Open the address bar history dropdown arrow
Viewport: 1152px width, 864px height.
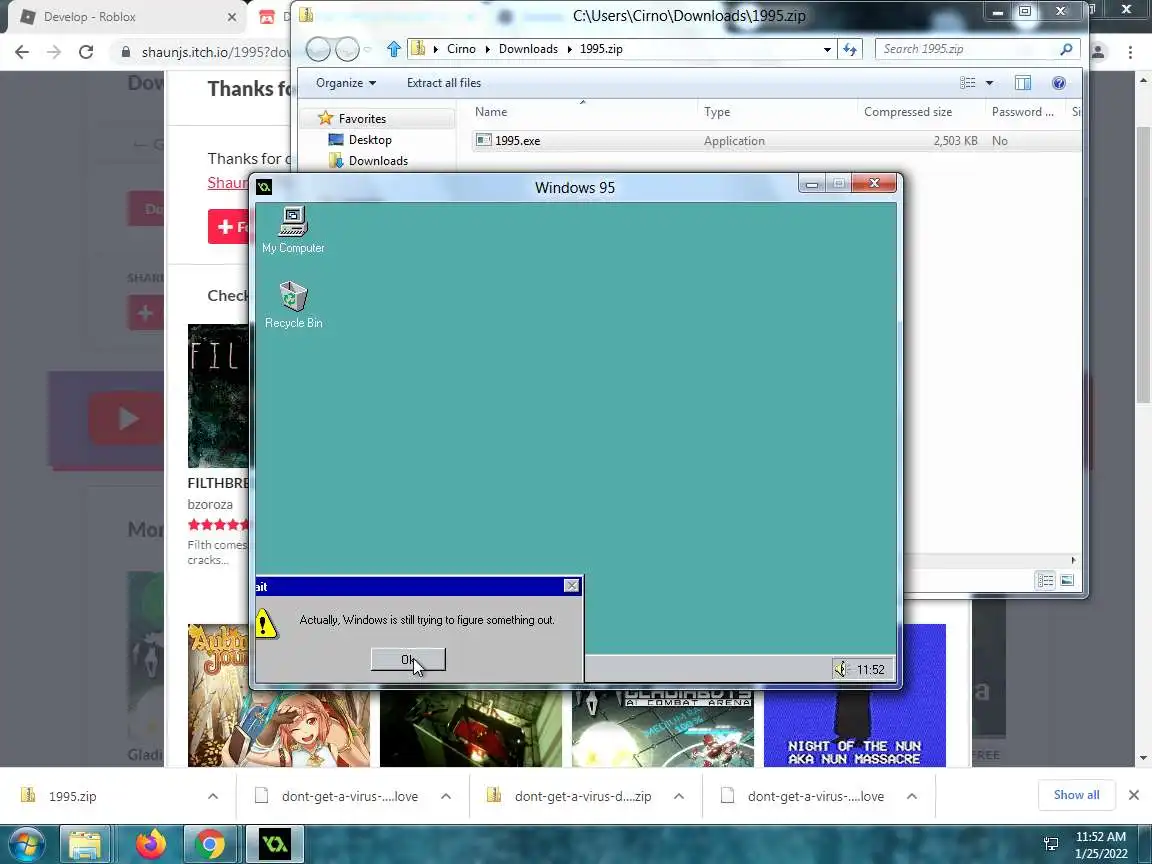click(827, 49)
